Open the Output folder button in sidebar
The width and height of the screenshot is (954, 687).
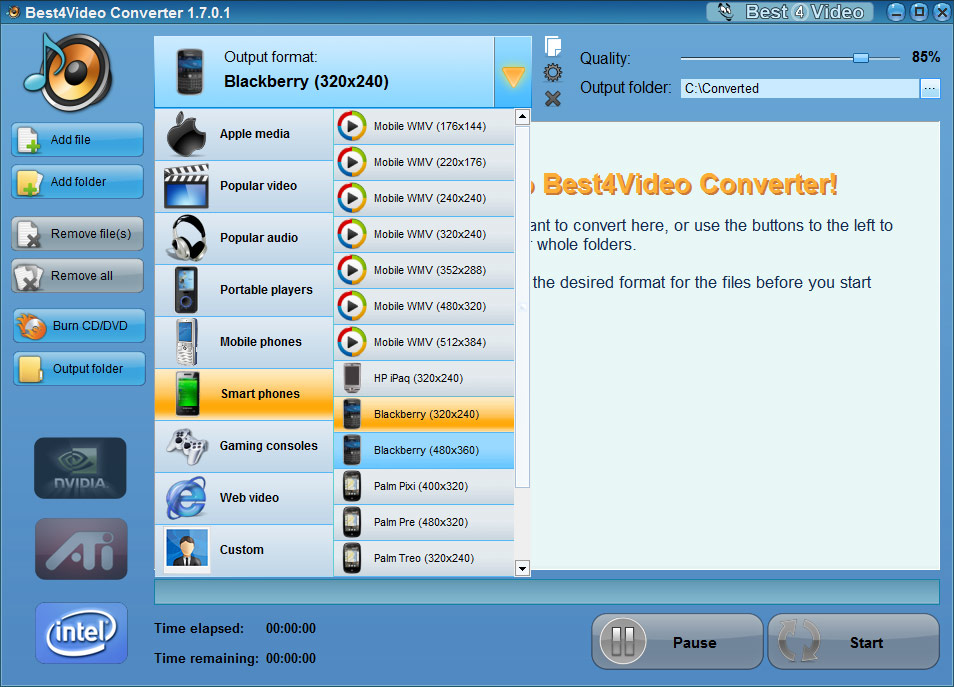click(x=79, y=369)
